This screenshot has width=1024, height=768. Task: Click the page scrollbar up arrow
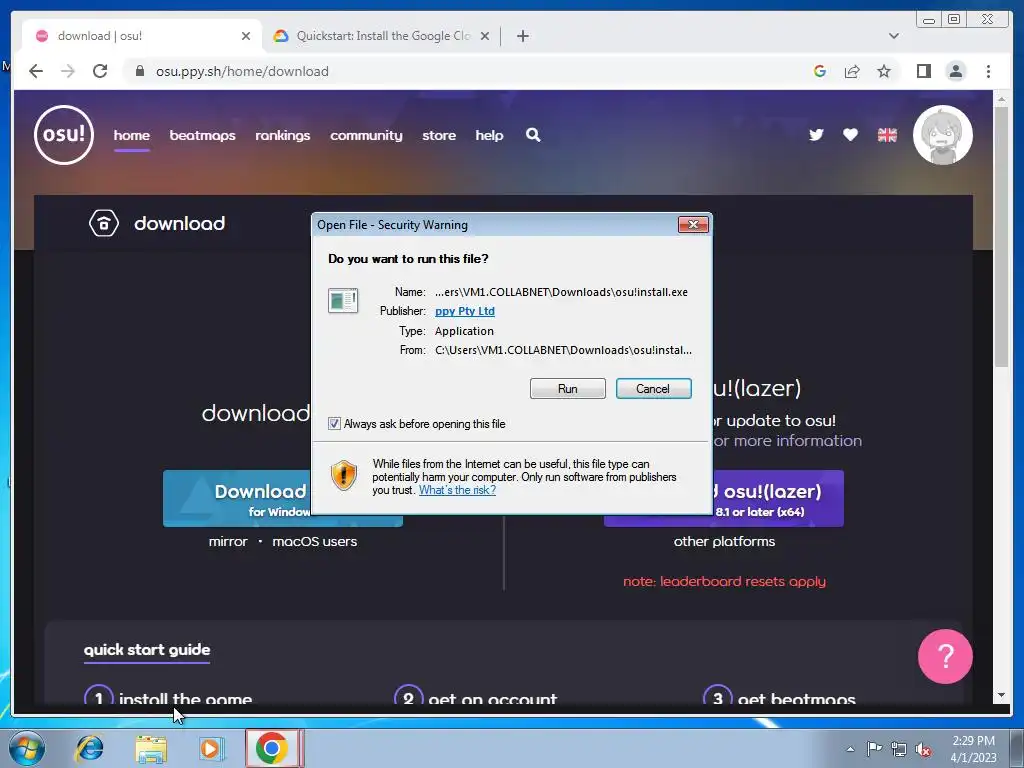pyautogui.click(x=1002, y=99)
